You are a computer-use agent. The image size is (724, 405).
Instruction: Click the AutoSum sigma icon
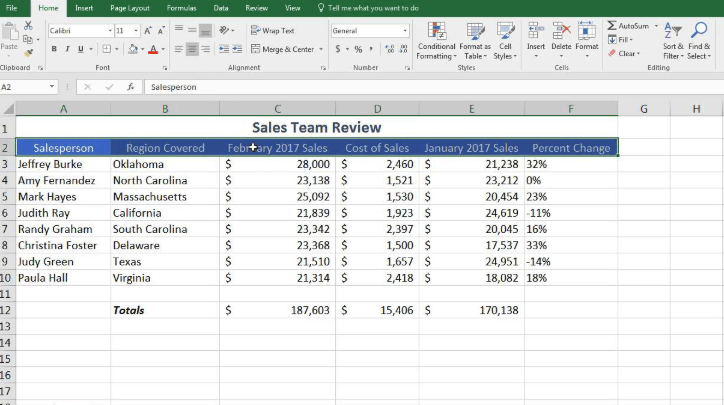(x=613, y=25)
